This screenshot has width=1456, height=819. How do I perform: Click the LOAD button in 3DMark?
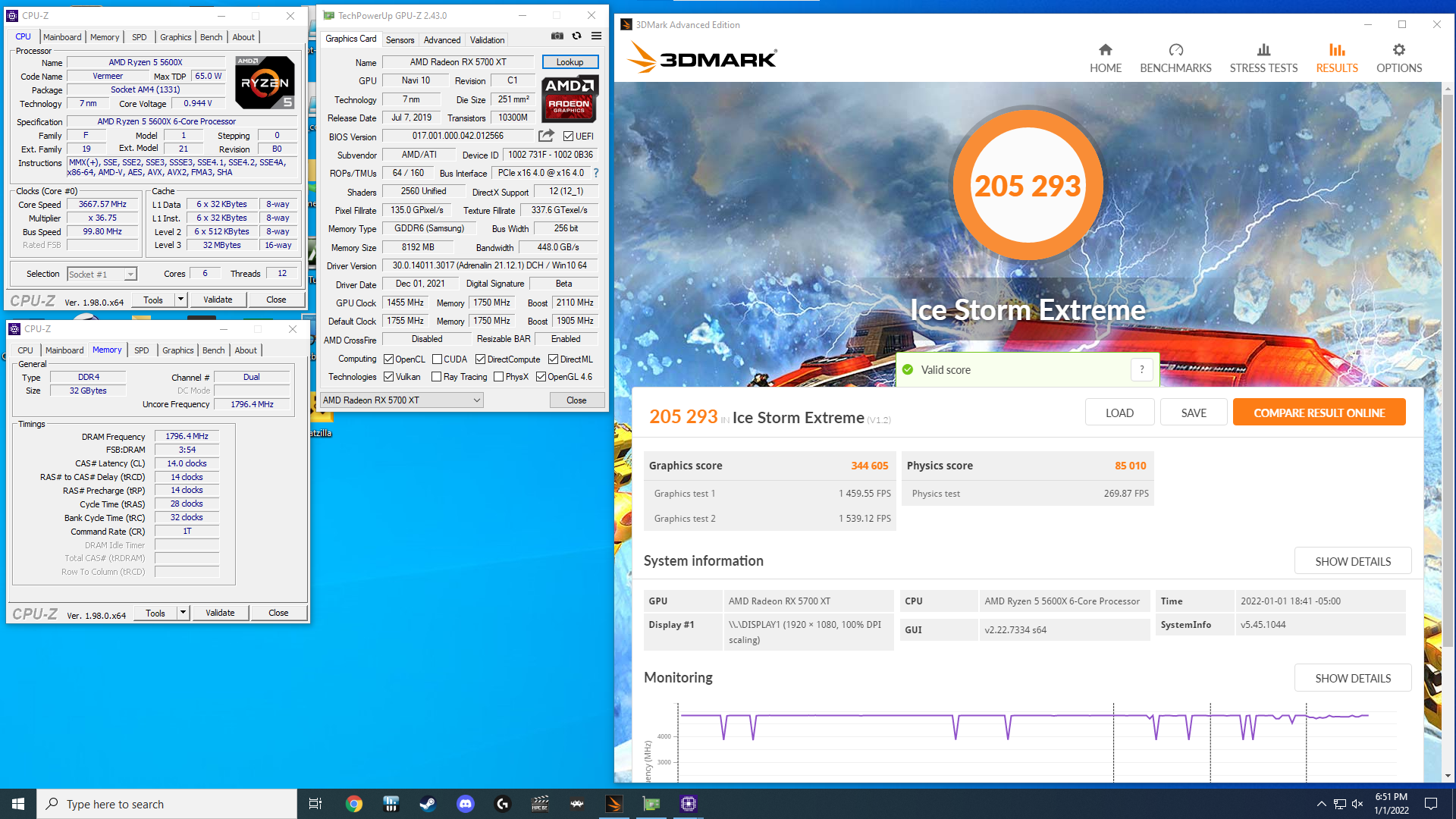pyautogui.click(x=1119, y=413)
